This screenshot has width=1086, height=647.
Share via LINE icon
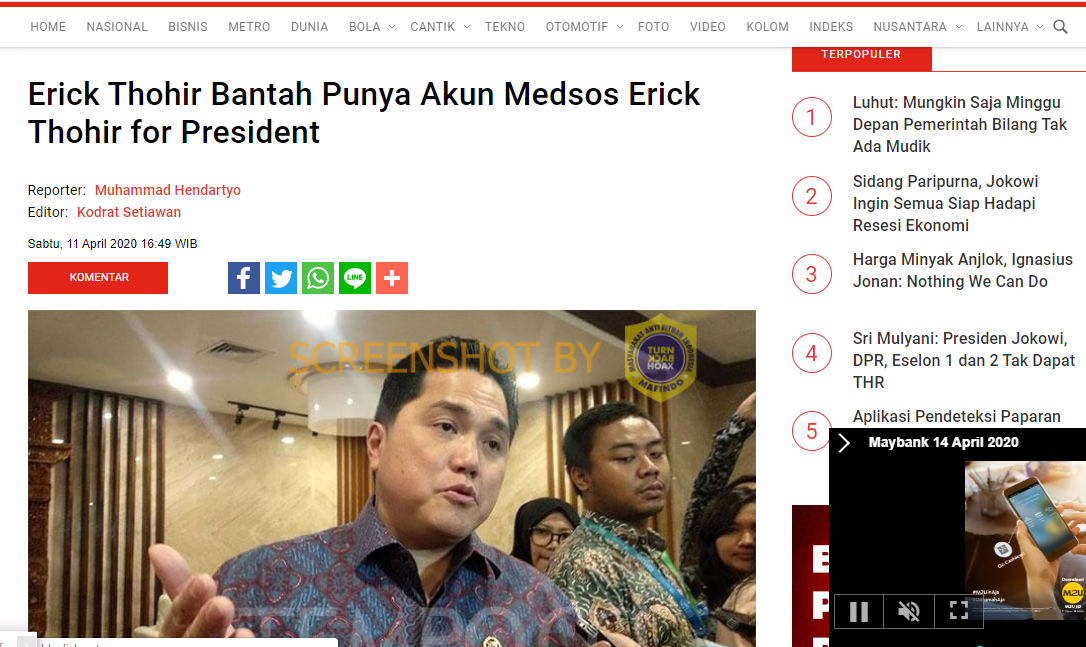(x=355, y=278)
